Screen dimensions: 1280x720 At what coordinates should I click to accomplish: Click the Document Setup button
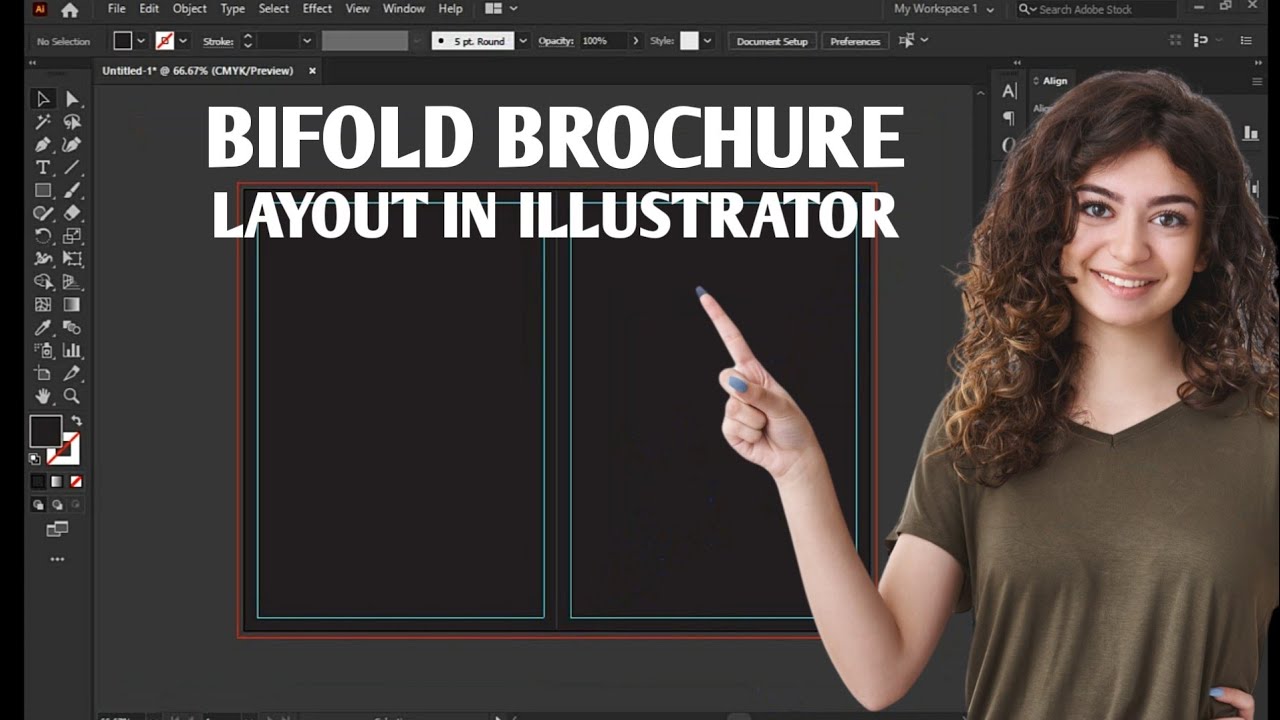[772, 41]
